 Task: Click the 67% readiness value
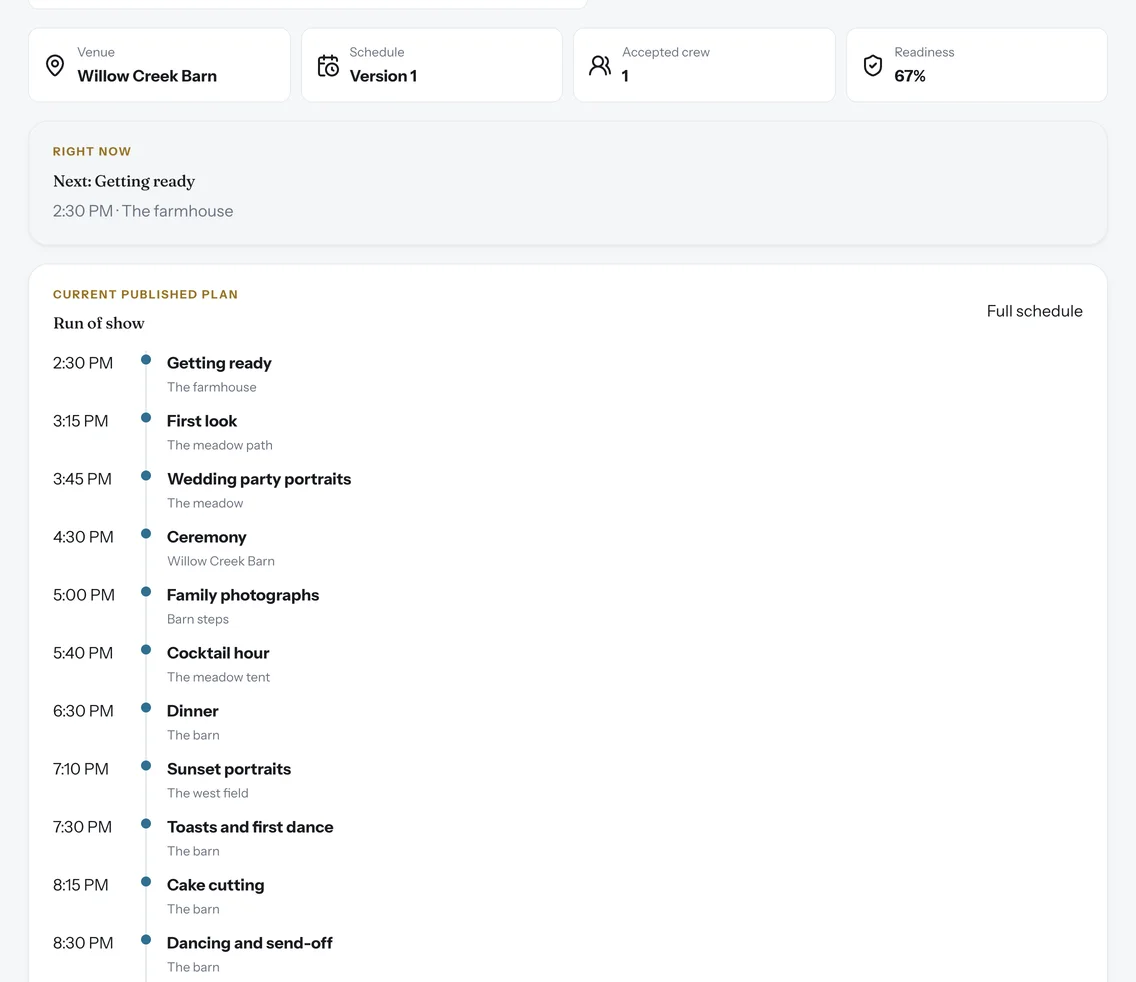tap(910, 76)
